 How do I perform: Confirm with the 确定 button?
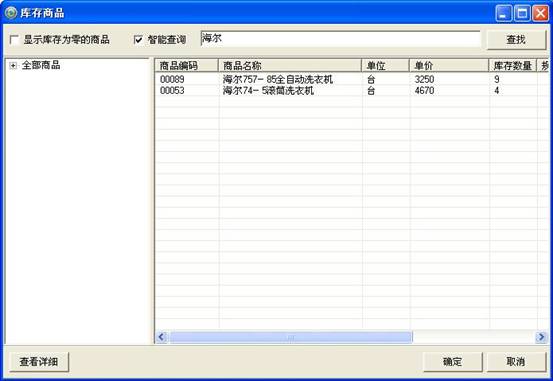[453, 362]
